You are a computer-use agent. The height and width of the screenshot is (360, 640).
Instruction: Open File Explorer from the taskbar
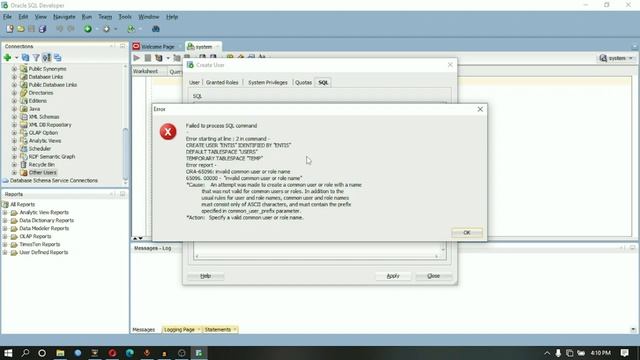click(x=60, y=353)
